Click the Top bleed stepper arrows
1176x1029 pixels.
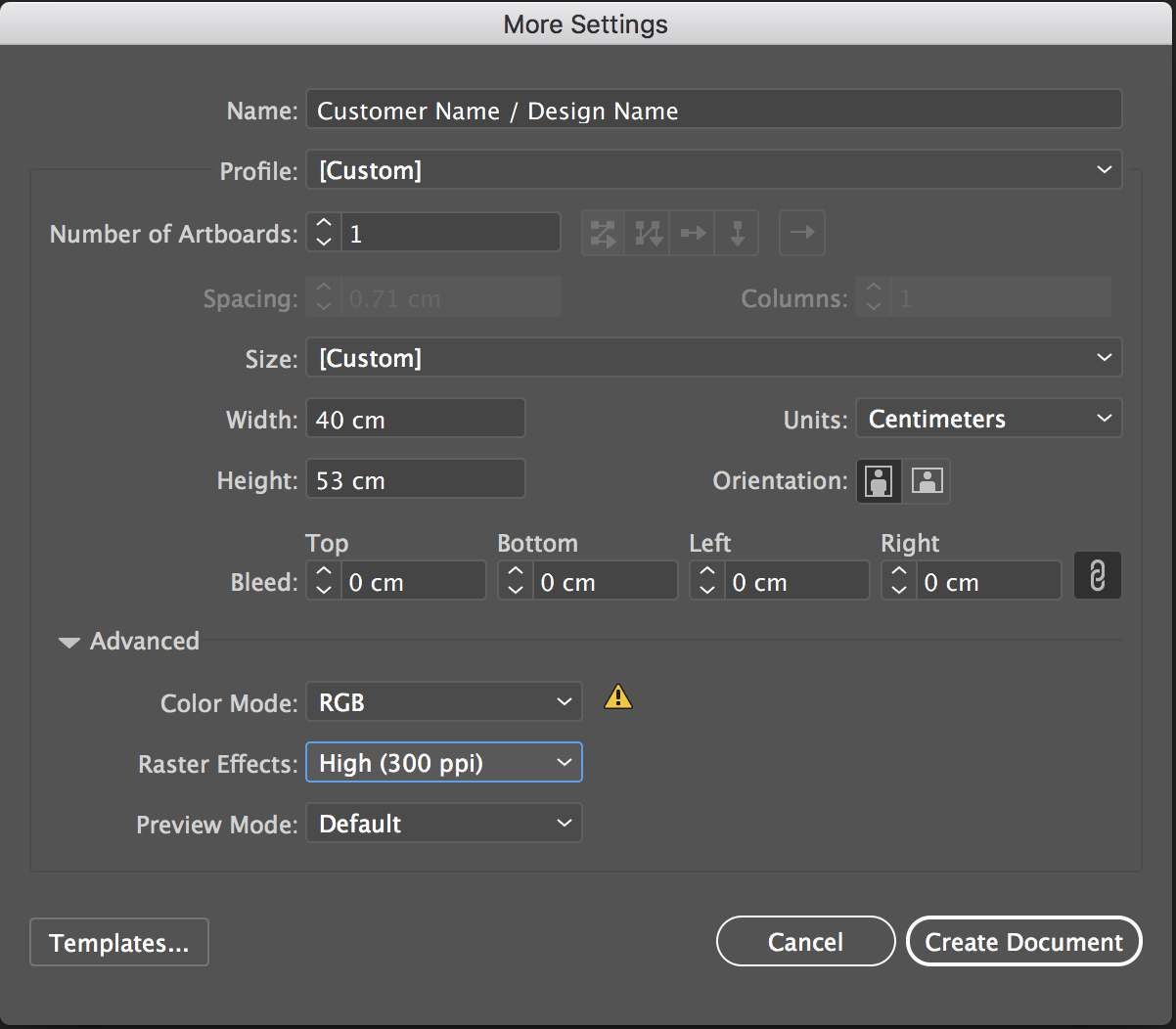(324, 582)
